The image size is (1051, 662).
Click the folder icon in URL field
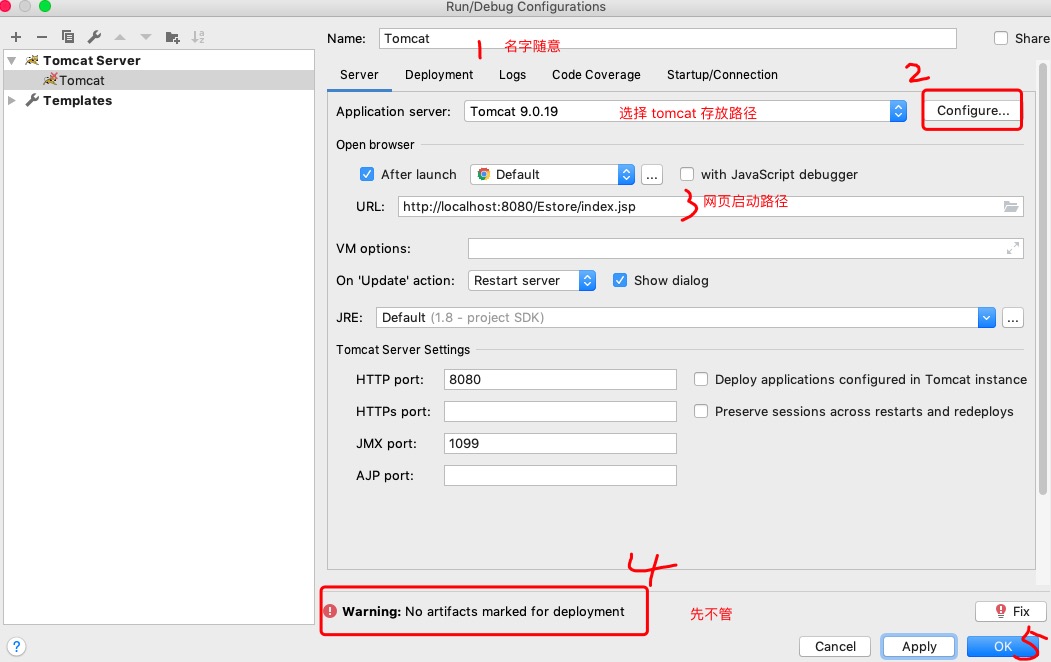(1011, 206)
